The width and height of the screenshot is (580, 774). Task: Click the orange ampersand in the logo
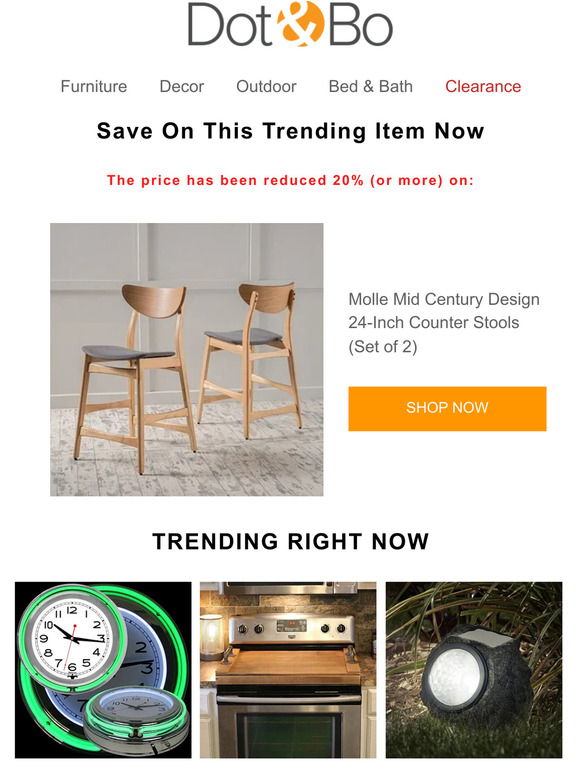pyautogui.click(x=301, y=24)
